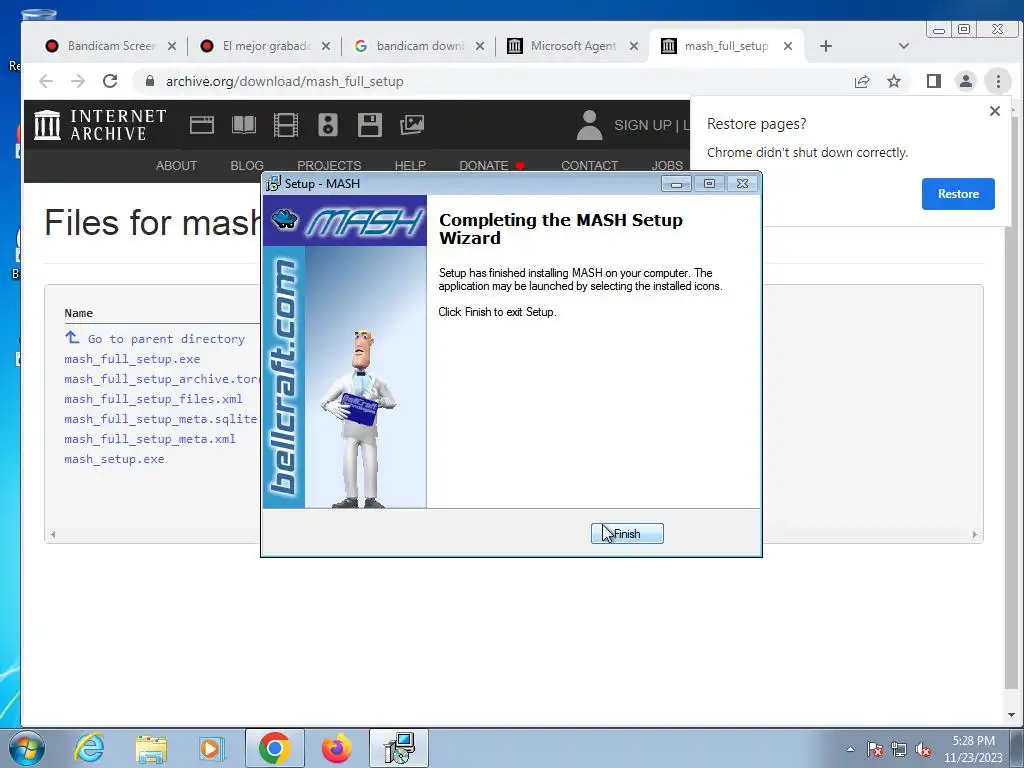Click the muted volume tray icon
This screenshot has height=768, width=1024.
click(923, 749)
